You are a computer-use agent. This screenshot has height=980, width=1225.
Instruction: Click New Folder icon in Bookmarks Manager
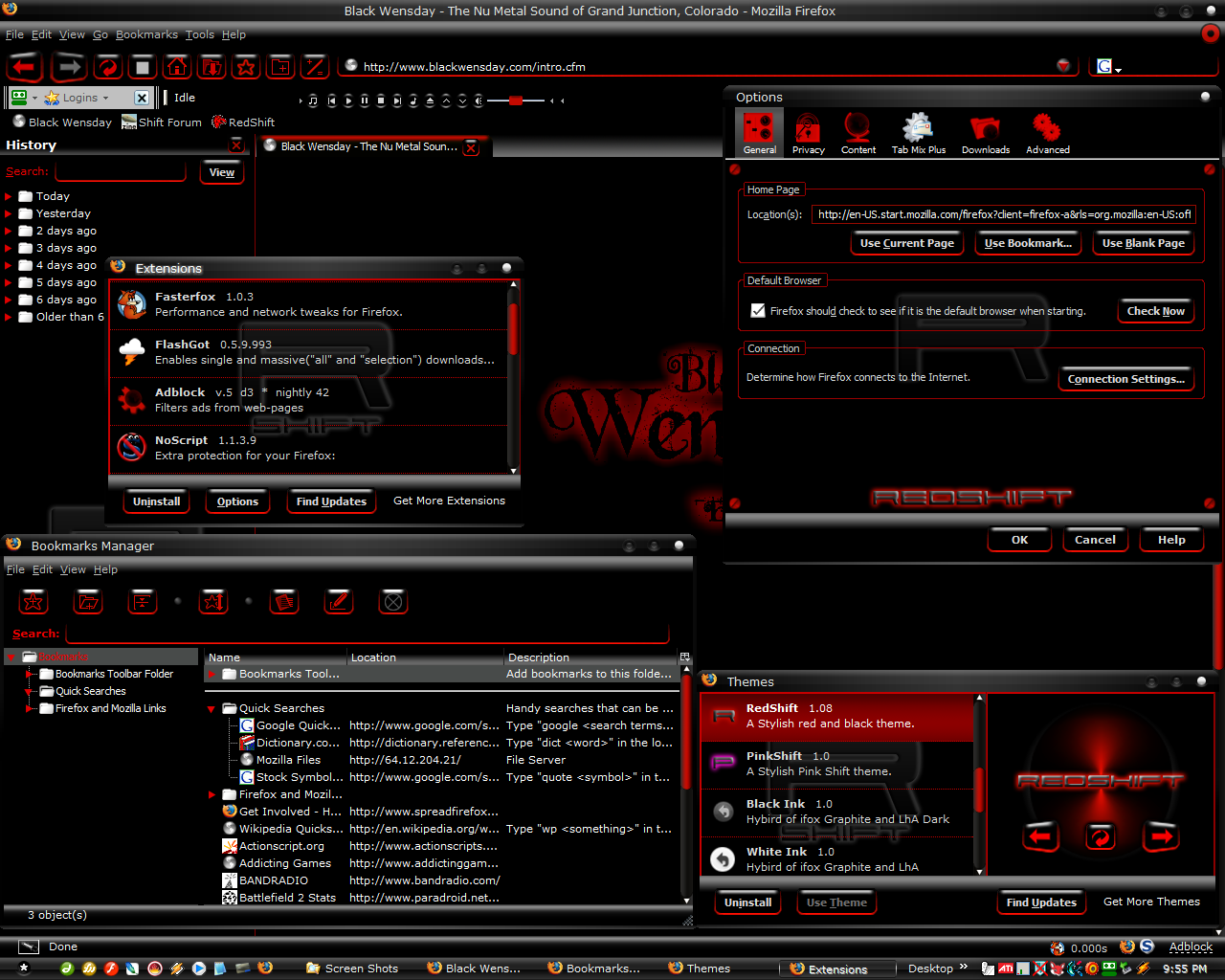(88, 602)
